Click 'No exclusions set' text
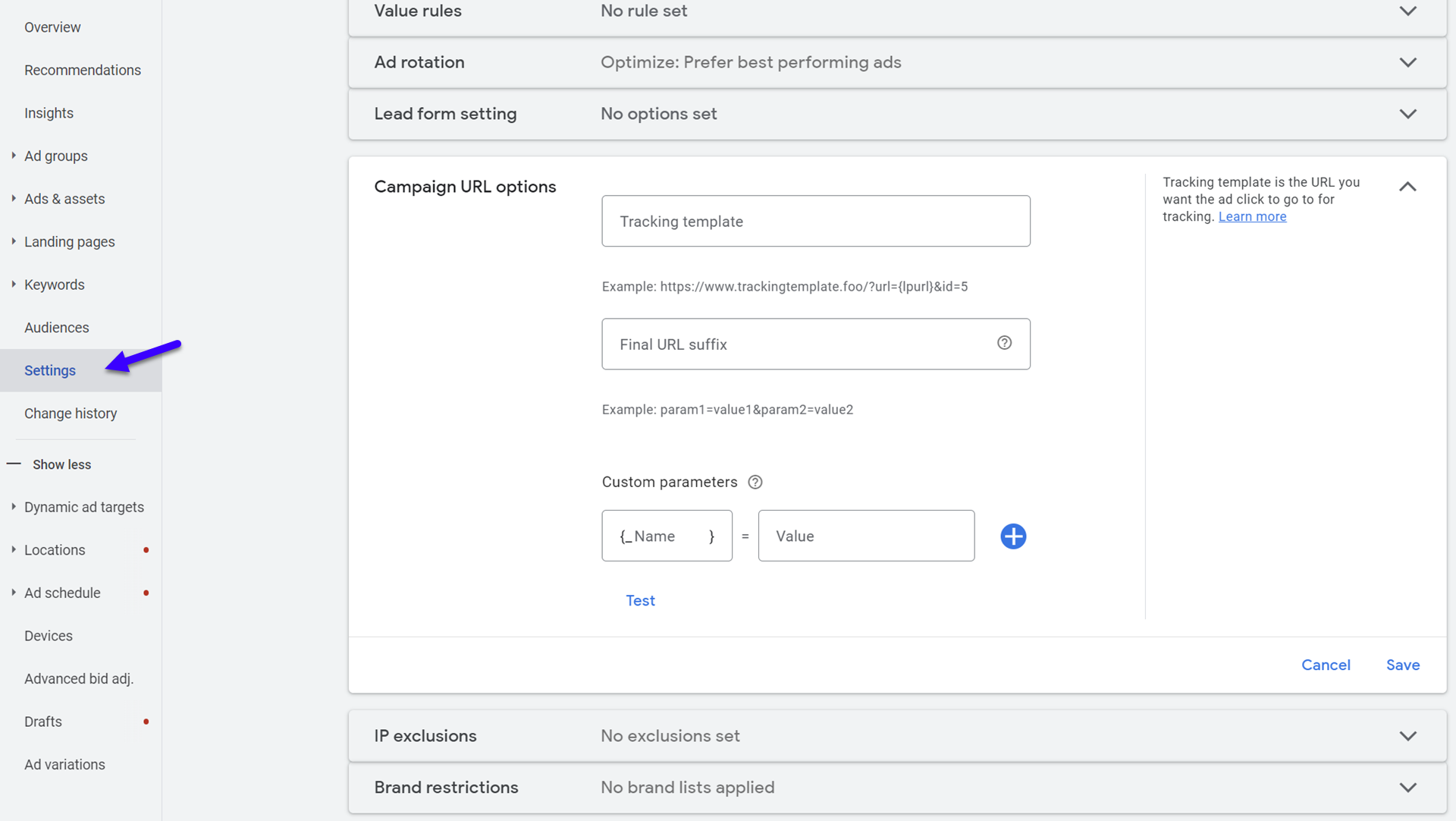 tap(670, 736)
